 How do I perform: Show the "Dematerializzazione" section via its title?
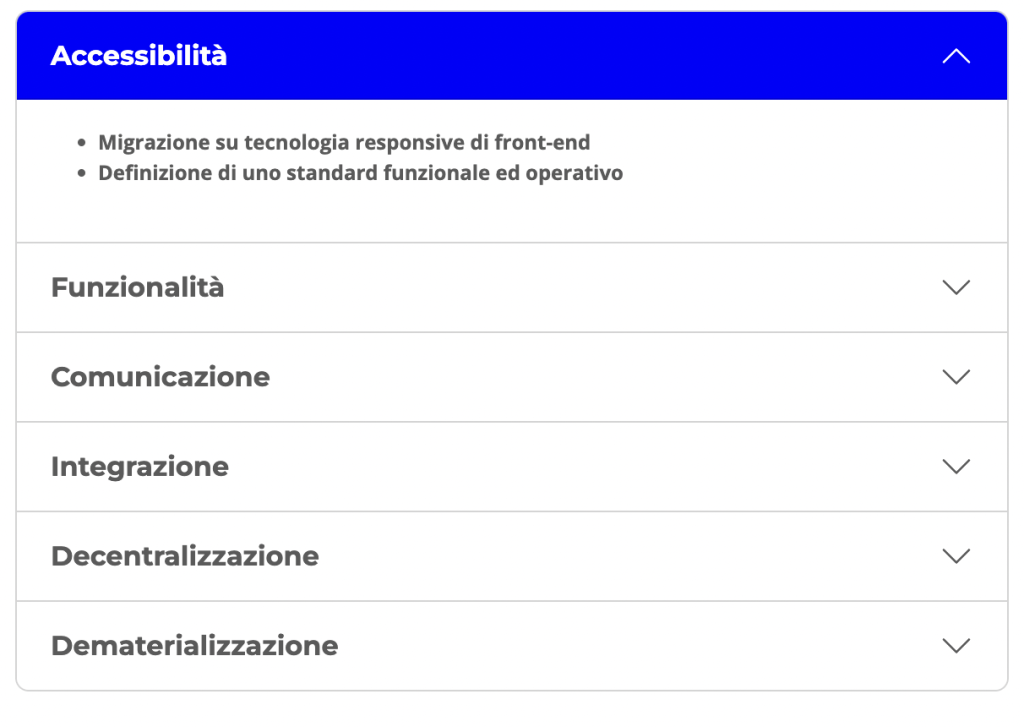(194, 646)
